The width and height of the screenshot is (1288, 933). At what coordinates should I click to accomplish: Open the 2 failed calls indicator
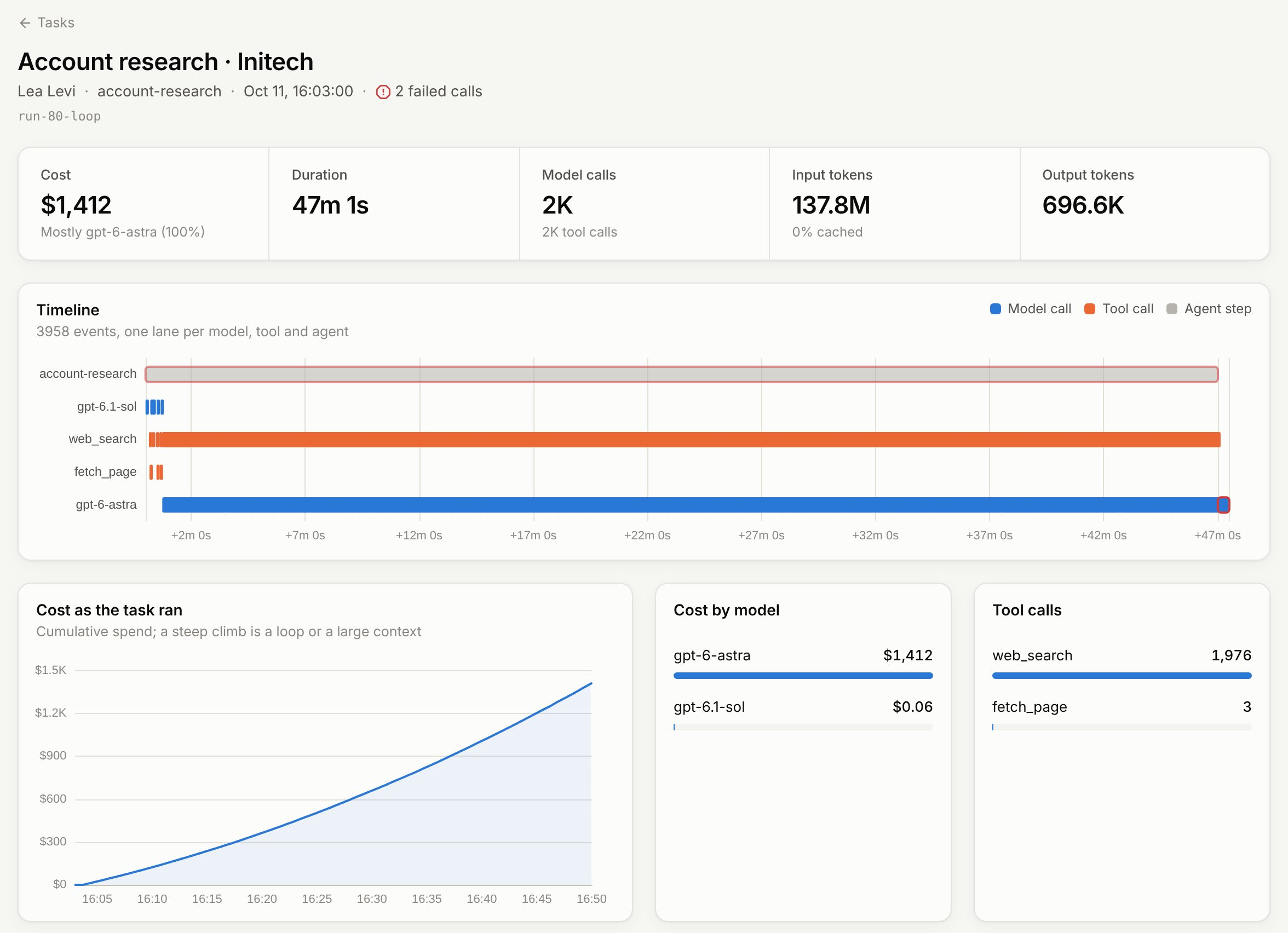[x=429, y=91]
